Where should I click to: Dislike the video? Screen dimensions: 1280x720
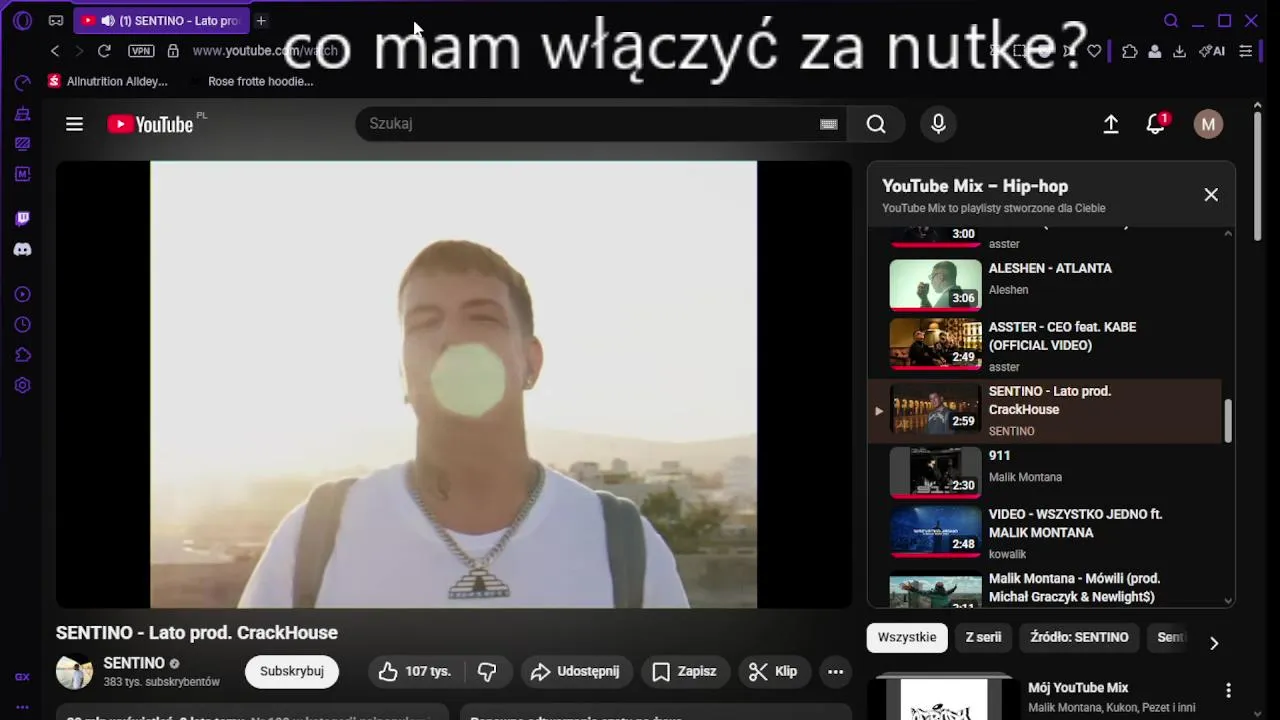488,671
